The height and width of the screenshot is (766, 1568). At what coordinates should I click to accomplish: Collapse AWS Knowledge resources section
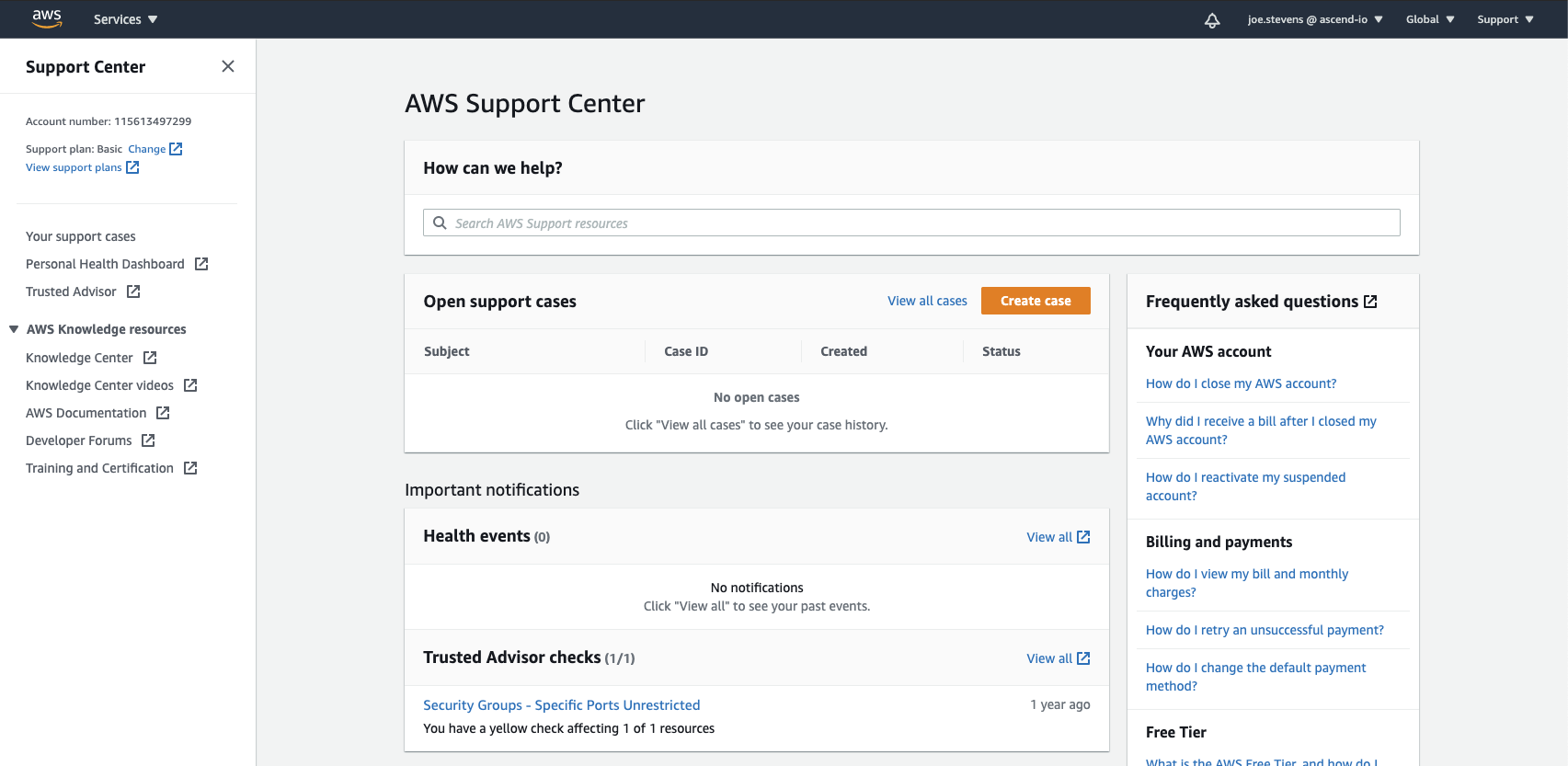click(14, 329)
